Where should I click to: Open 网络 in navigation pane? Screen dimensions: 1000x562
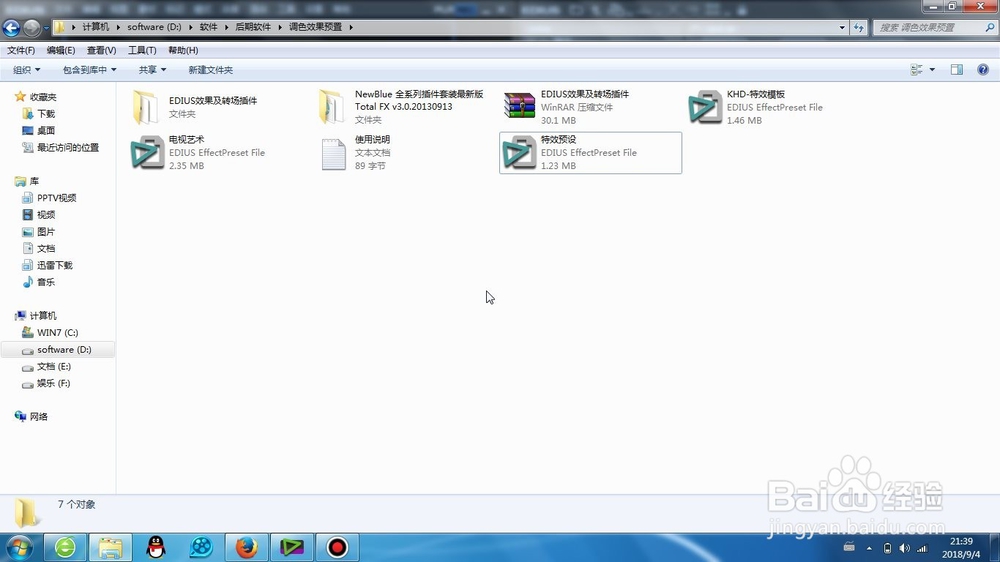(38, 417)
